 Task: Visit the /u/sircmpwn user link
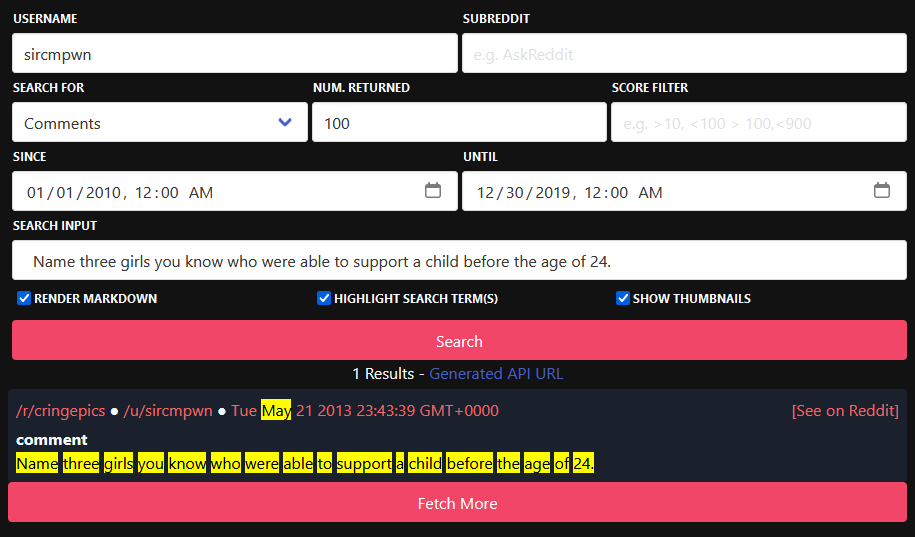coord(168,410)
